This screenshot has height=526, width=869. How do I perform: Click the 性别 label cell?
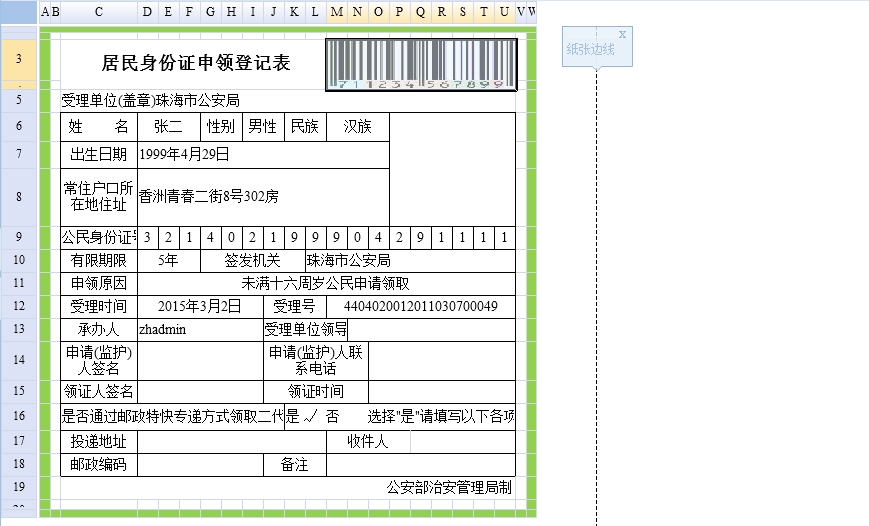[x=221, y=127]
